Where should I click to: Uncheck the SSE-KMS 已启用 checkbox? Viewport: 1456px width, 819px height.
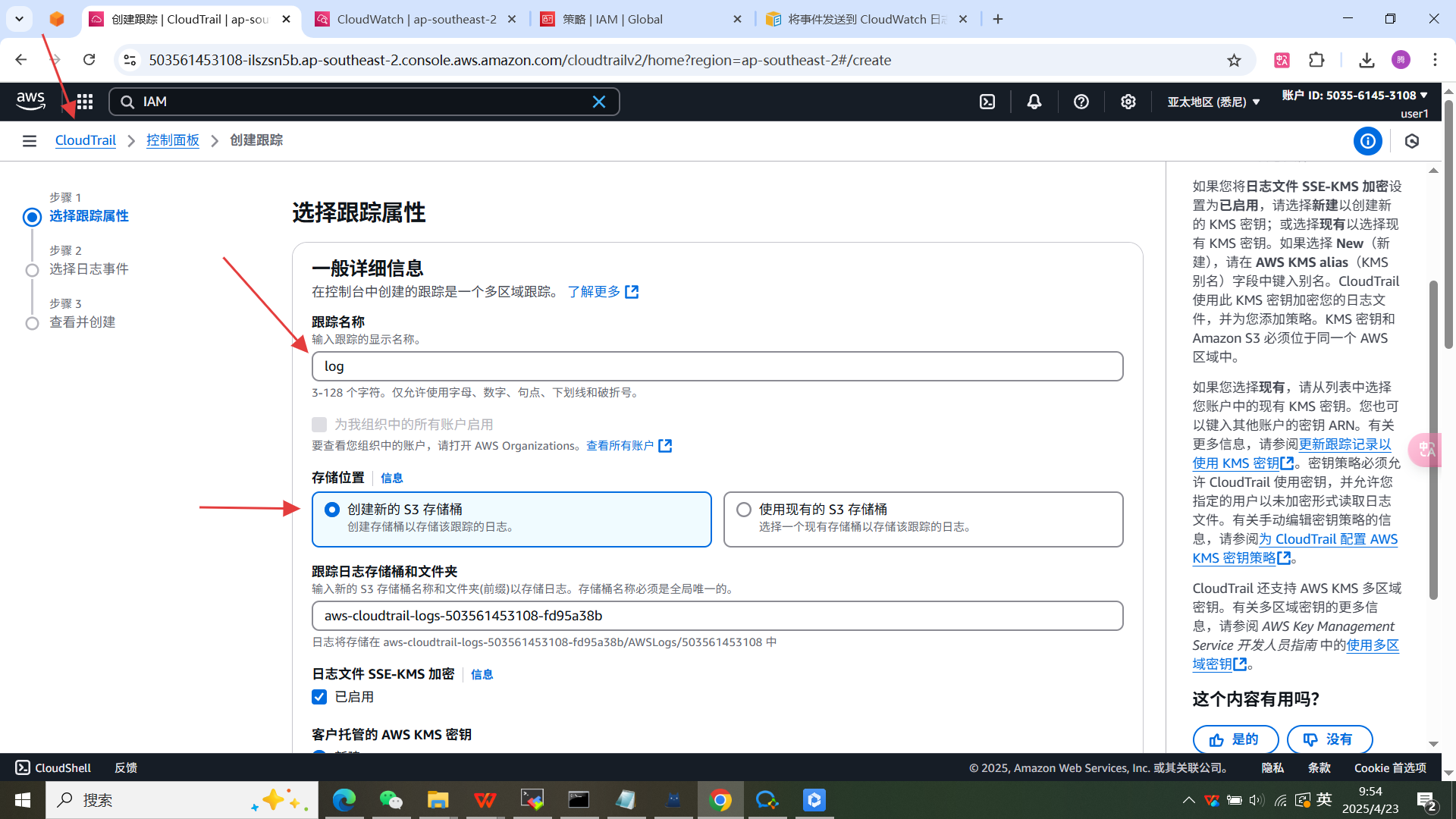coord(319,697)
